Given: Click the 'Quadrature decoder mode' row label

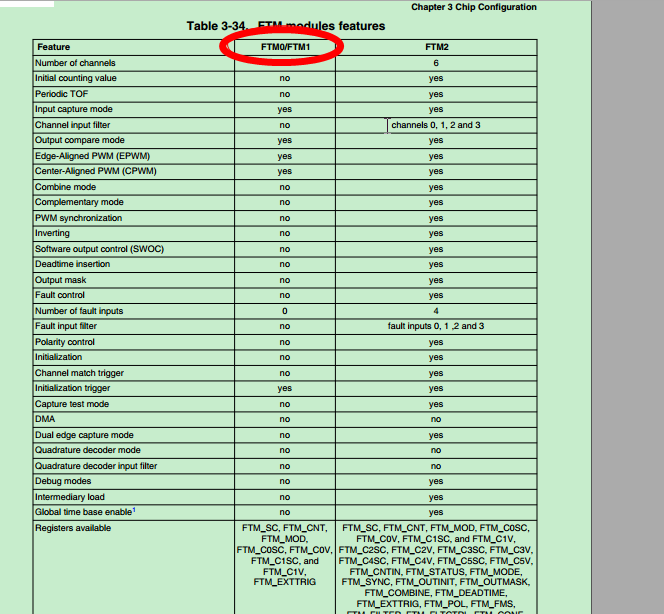Looking at the screenshot, I should click(x=88, y=450).
